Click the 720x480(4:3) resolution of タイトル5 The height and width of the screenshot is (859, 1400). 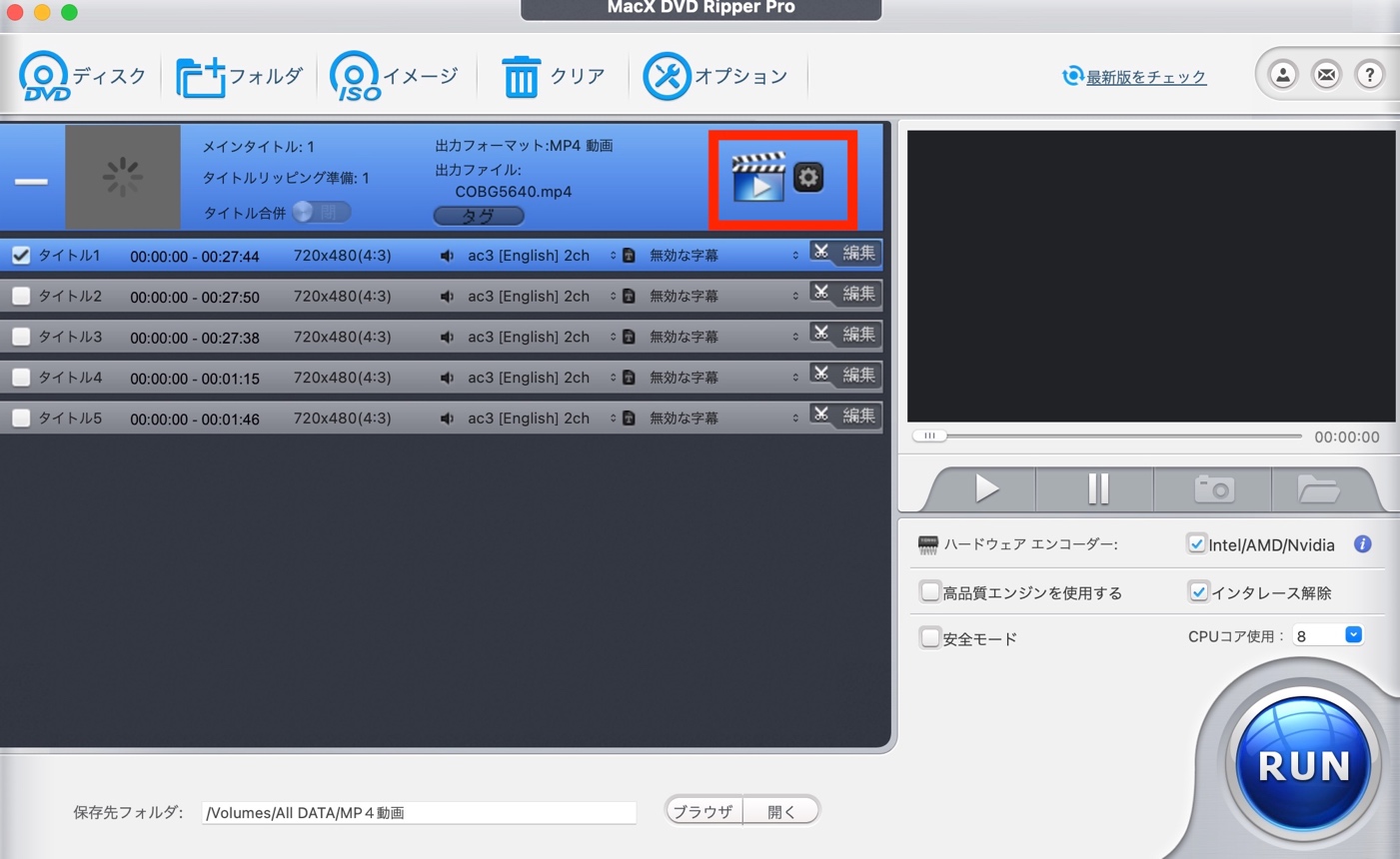pyautogui.click(x=343, y=419)
